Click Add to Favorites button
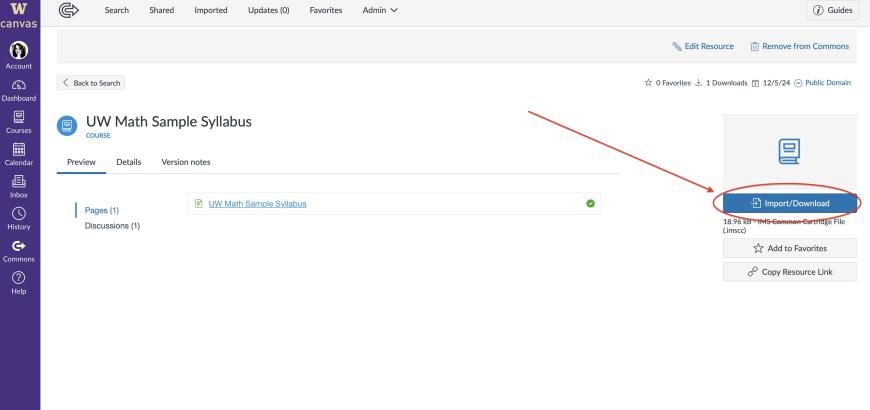 [x=790, y=248]
